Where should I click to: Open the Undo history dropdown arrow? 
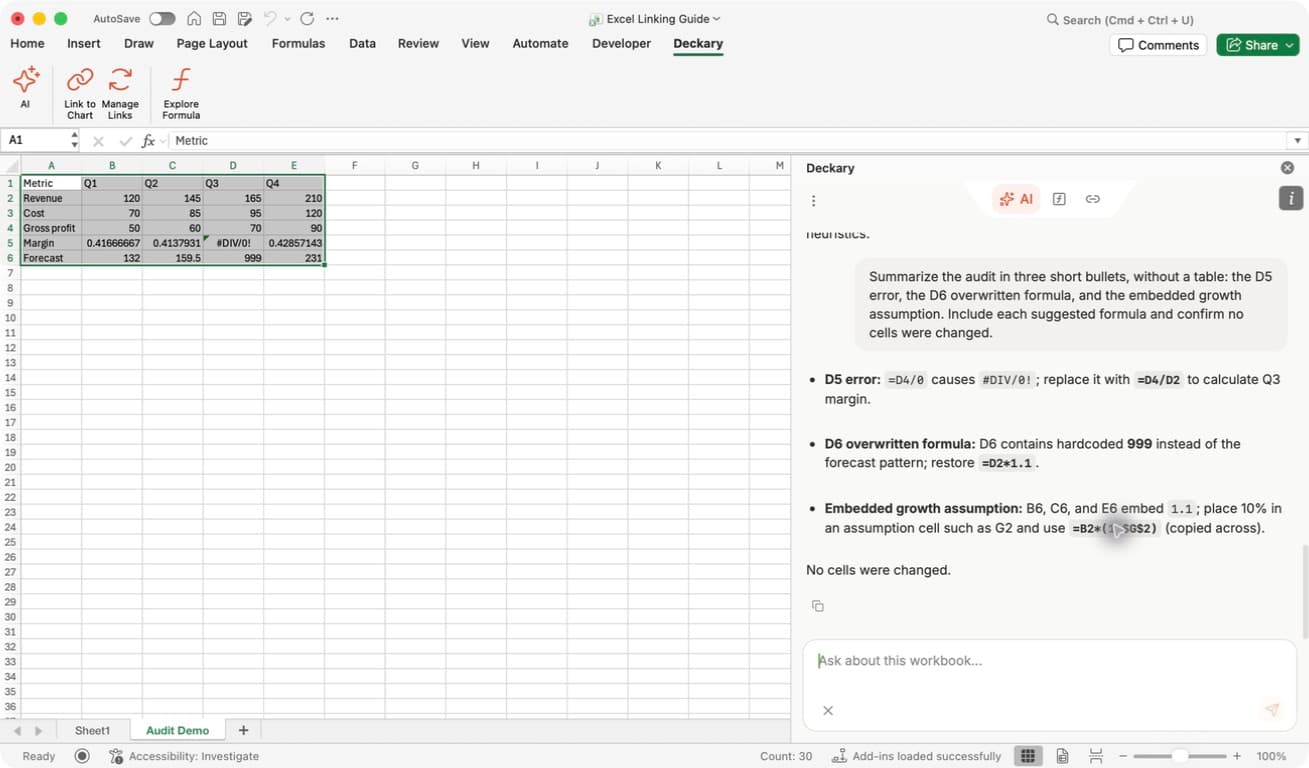click(287, 19)
